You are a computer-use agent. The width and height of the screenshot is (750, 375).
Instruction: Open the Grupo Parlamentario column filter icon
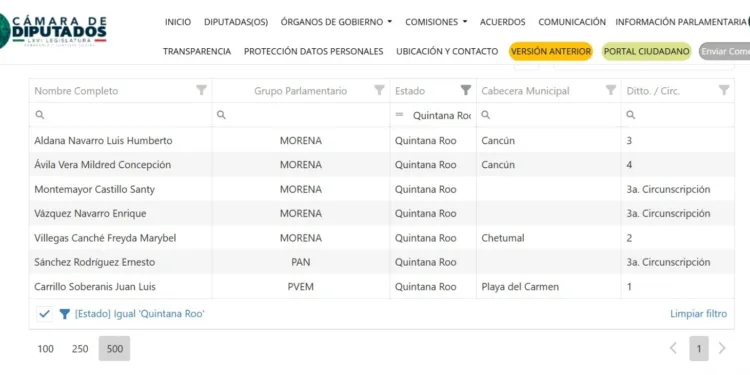click(x=379, y=90)
